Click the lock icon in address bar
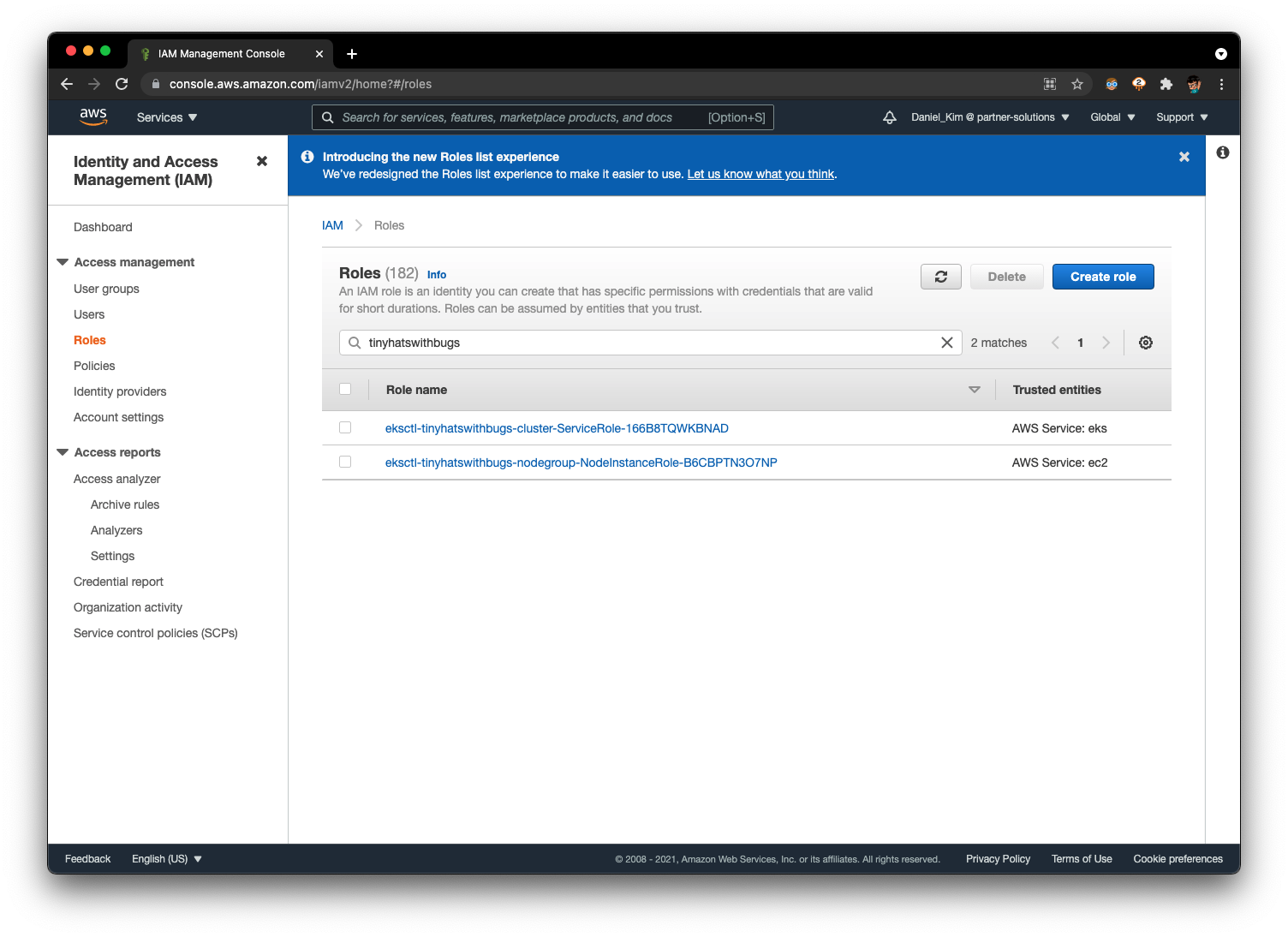This screenshot has height=937, width=1288. coord(156,84)
